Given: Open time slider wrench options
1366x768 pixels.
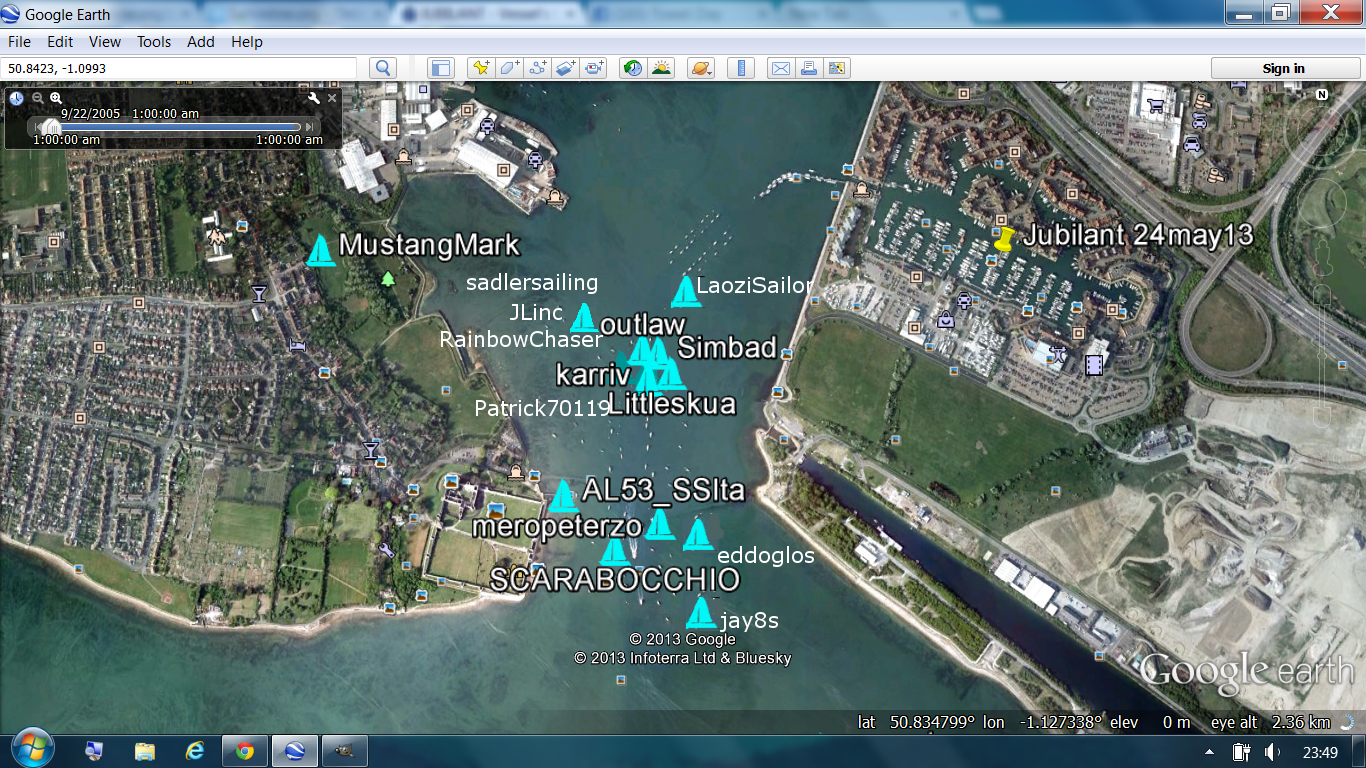Looking at the screenshot, I should pos(313,98).
